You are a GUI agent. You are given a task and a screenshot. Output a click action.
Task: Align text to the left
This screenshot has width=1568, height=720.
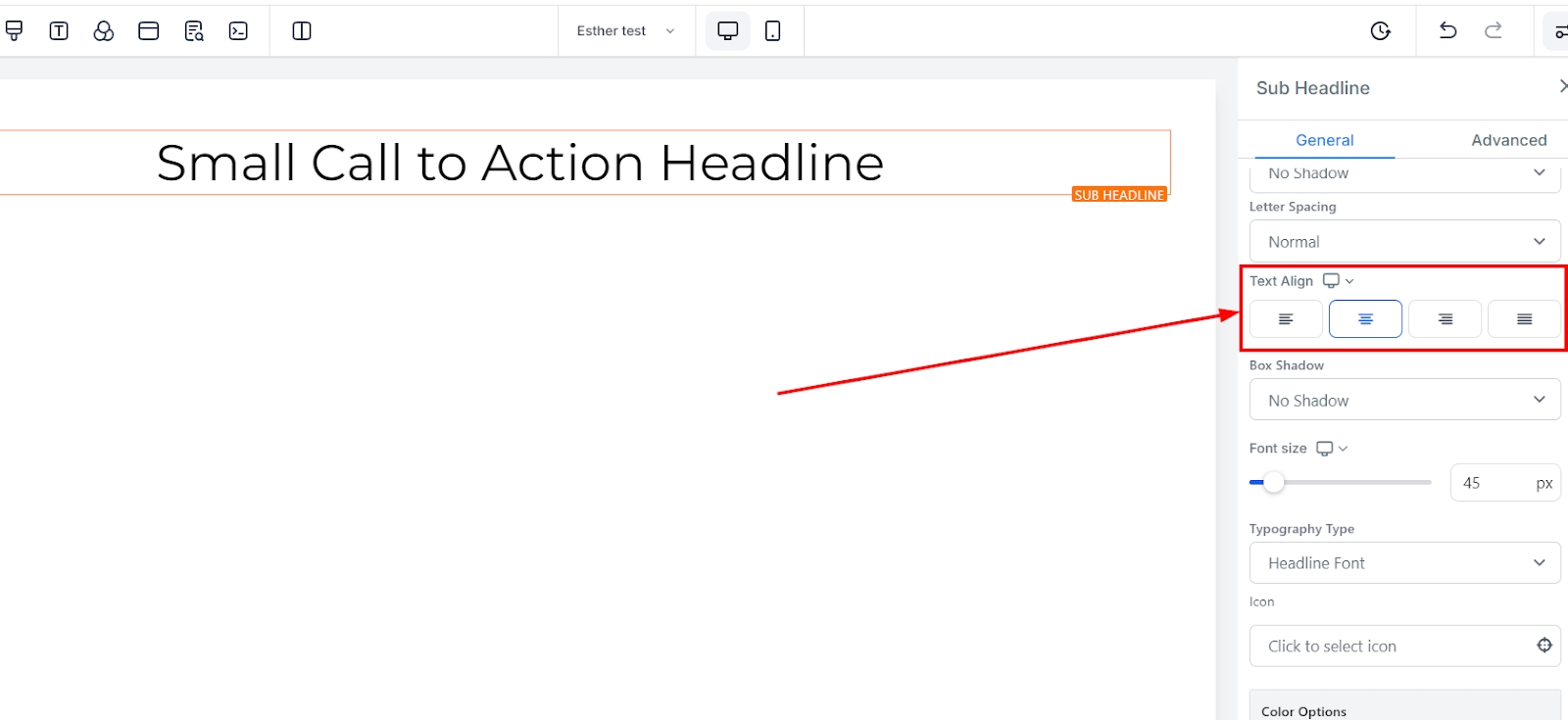tap(1286, 319)
